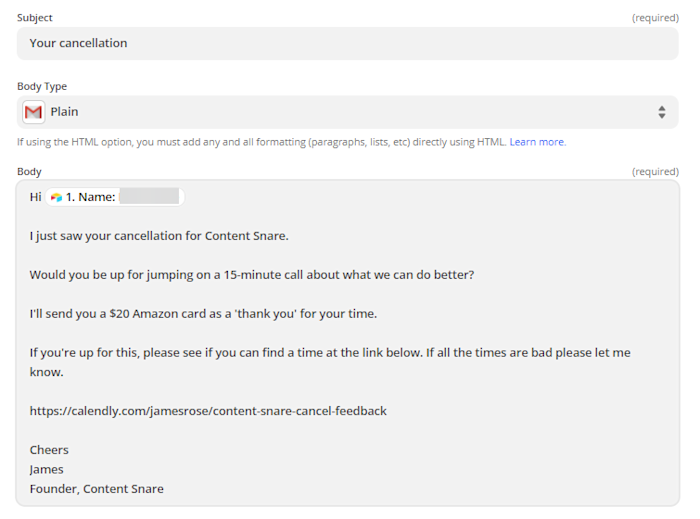Click the Gmail icon in Body Type
Image resolution: width=700 pixels, height=519 pixels.
pos(33,112)
